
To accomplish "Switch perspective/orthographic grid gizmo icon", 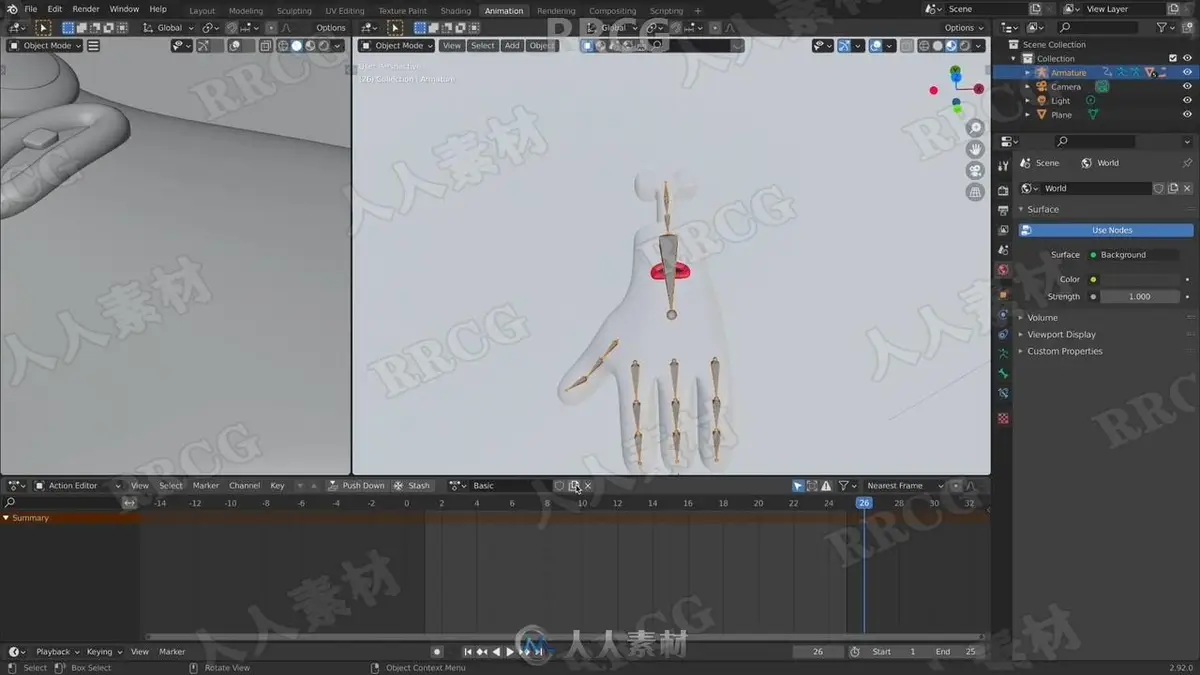I will pos(975,192).
